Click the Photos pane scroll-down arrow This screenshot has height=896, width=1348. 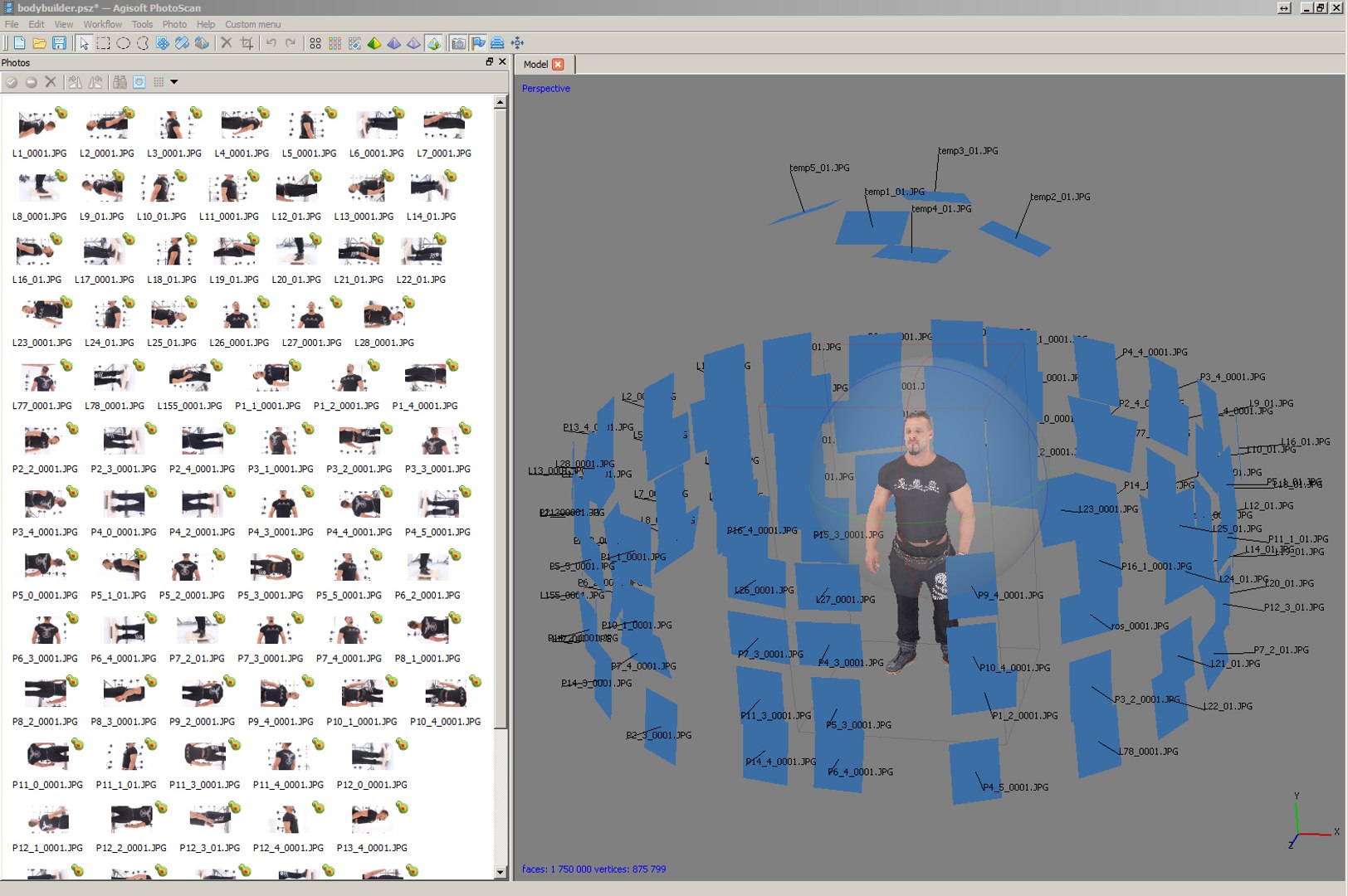click(x=500, y=872)
